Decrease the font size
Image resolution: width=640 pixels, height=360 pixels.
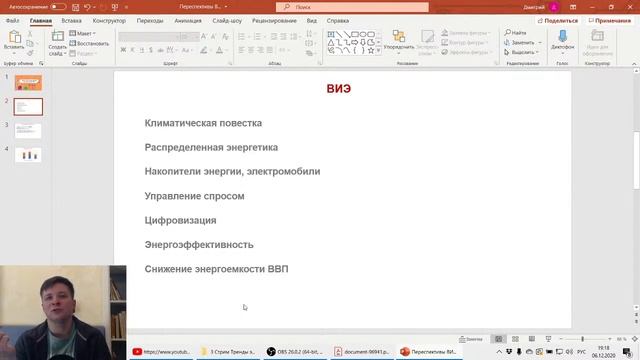coord(213,37)
